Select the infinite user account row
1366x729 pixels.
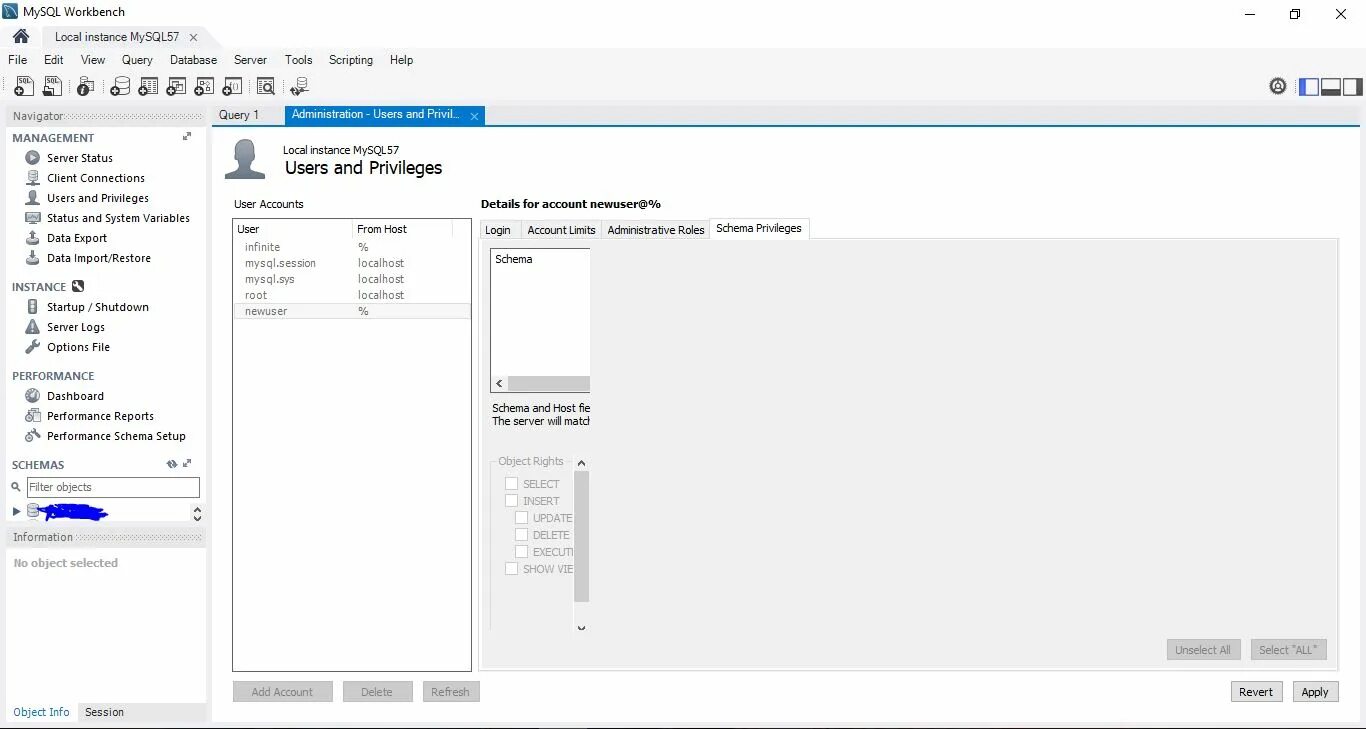351,247
